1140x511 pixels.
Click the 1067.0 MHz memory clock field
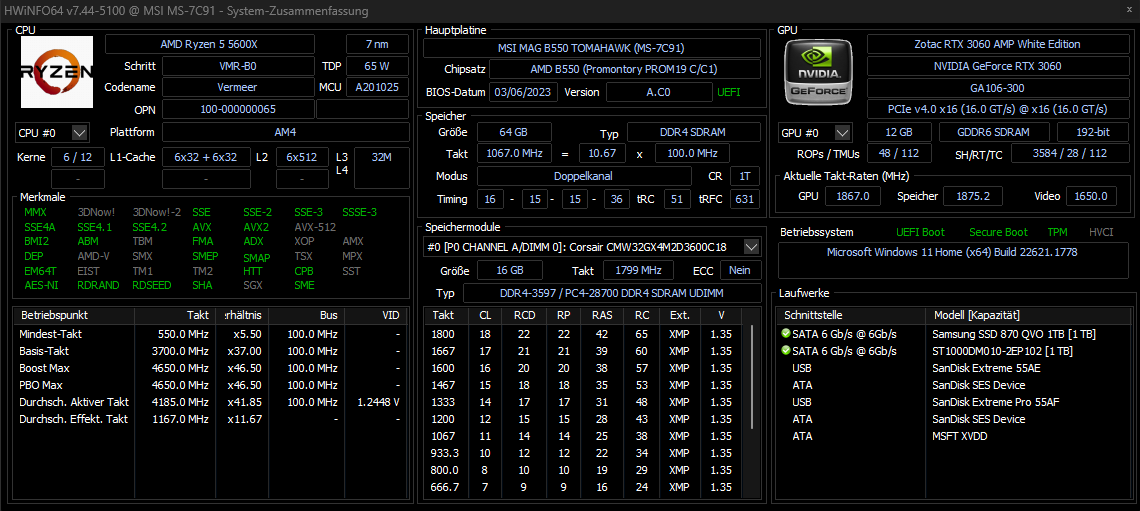(514, 154)
